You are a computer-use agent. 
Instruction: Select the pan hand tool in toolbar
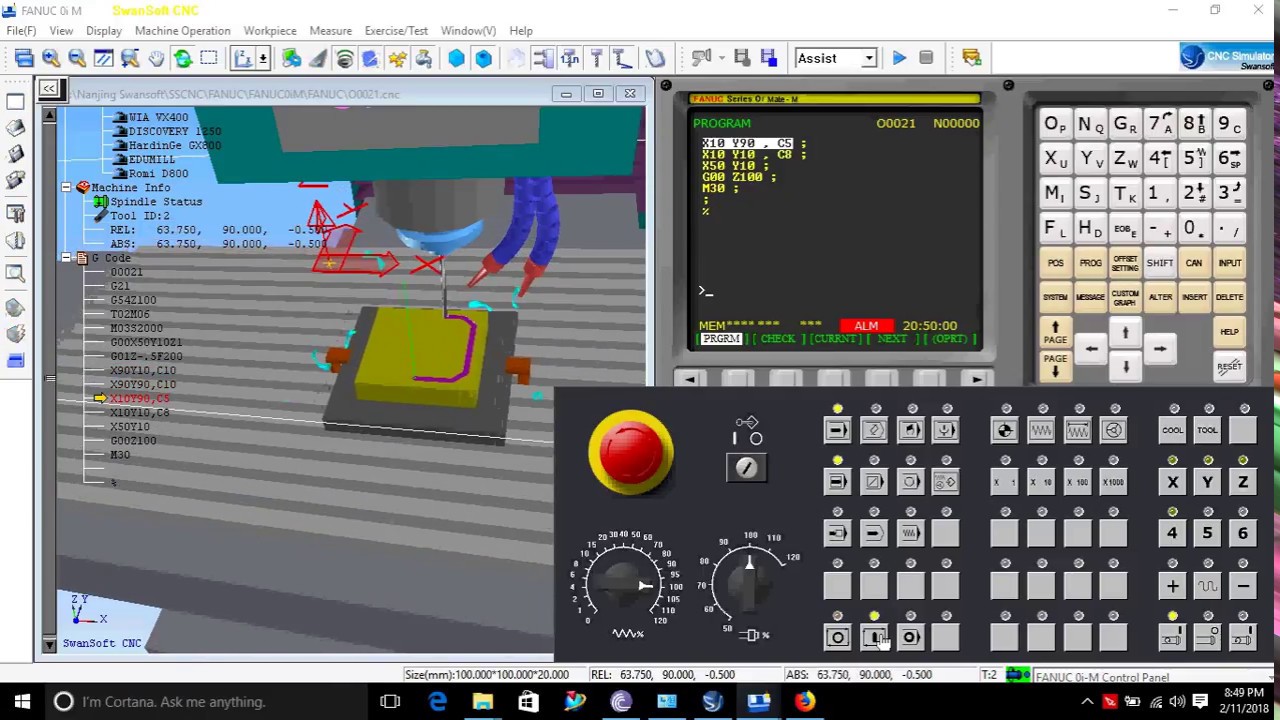[x=156, y=58]
